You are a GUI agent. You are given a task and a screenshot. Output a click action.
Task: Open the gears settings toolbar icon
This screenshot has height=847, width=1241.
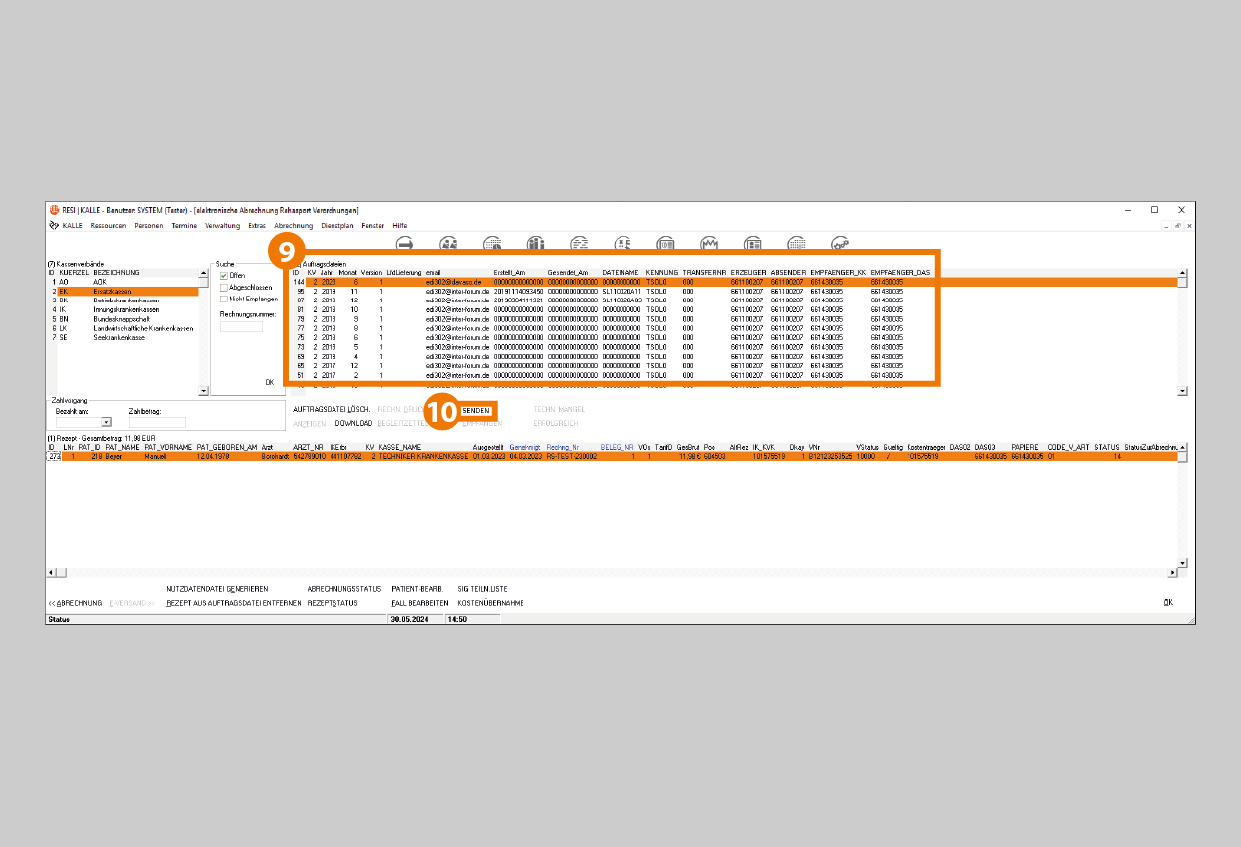pyautogui.click(x=840, y=243)
